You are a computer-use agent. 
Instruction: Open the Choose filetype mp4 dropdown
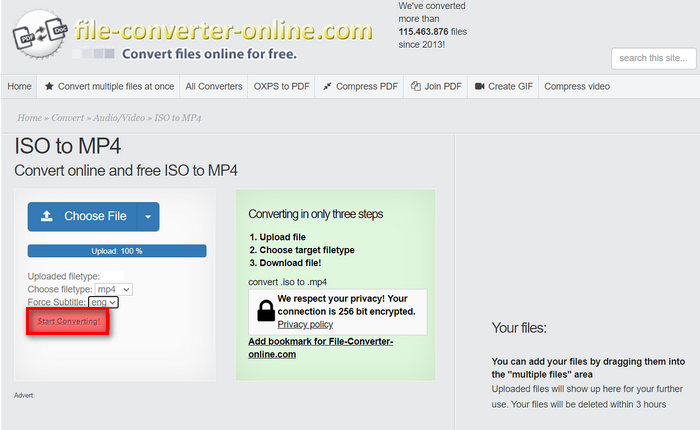click(x=114, y=289)
